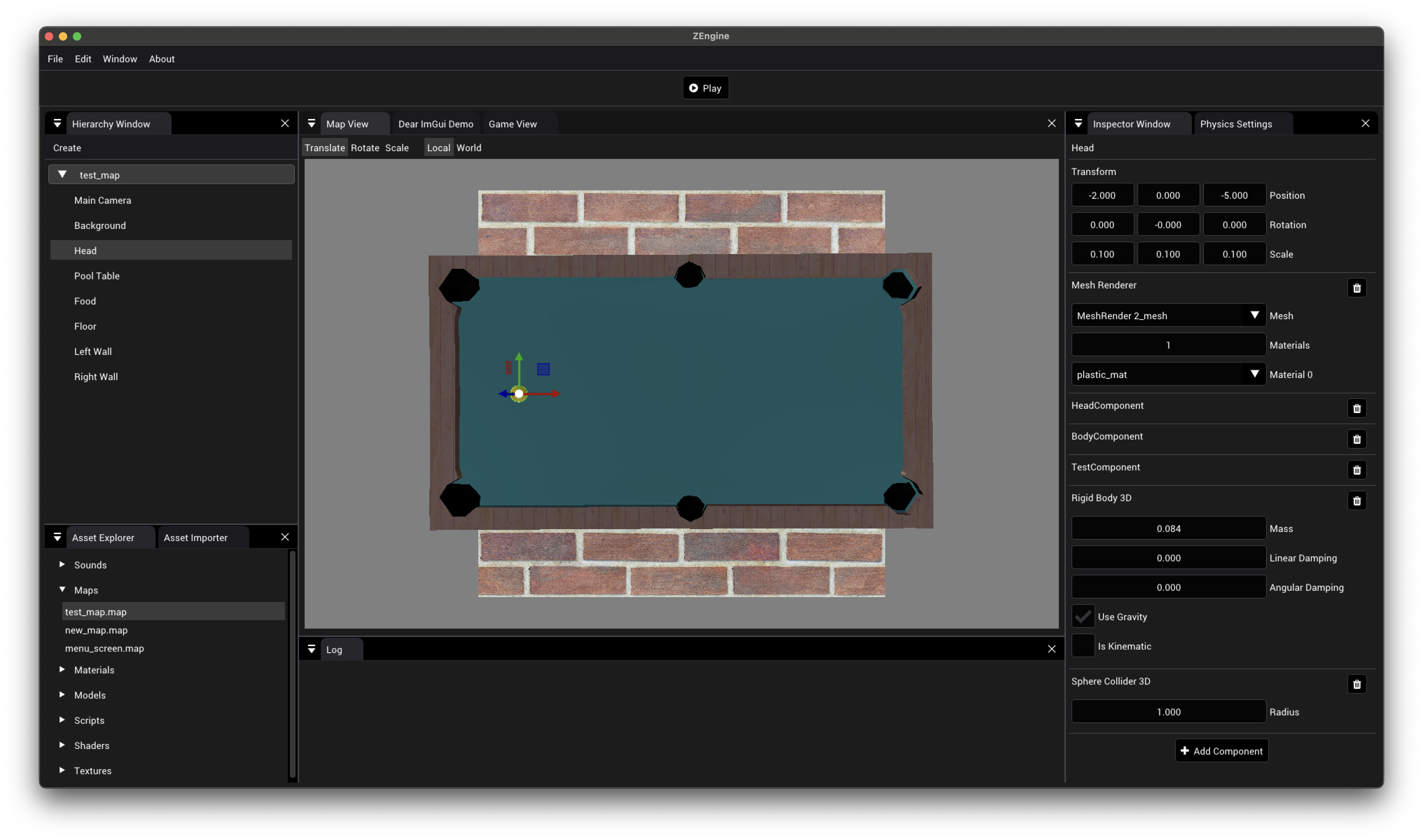This screenshot has width=1423, height=840.
Task: Click the Mass input field
Action: (1168, 528)
